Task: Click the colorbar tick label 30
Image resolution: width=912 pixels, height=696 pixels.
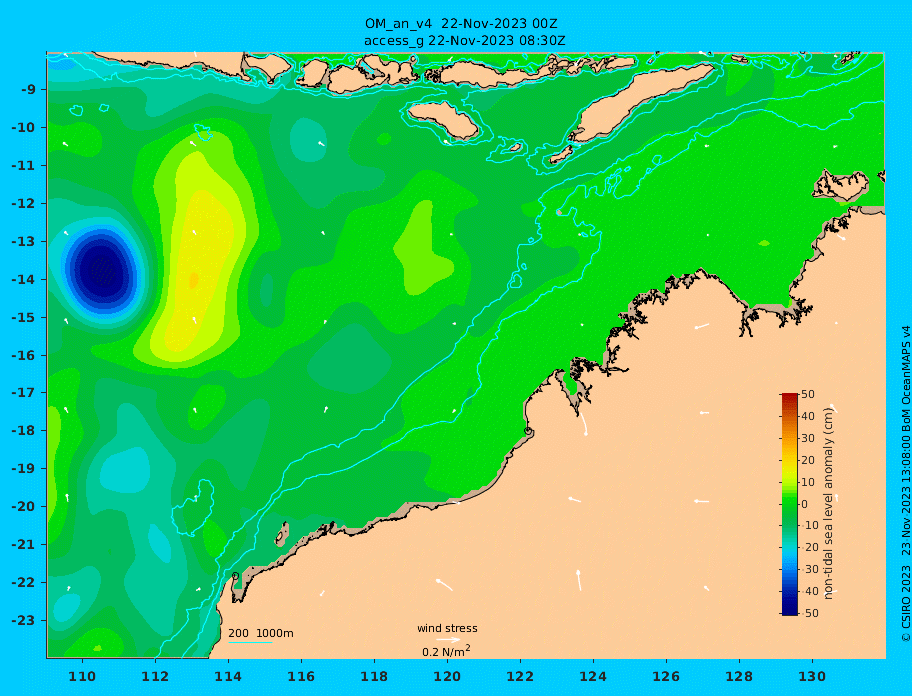Action: pos(808,438)
